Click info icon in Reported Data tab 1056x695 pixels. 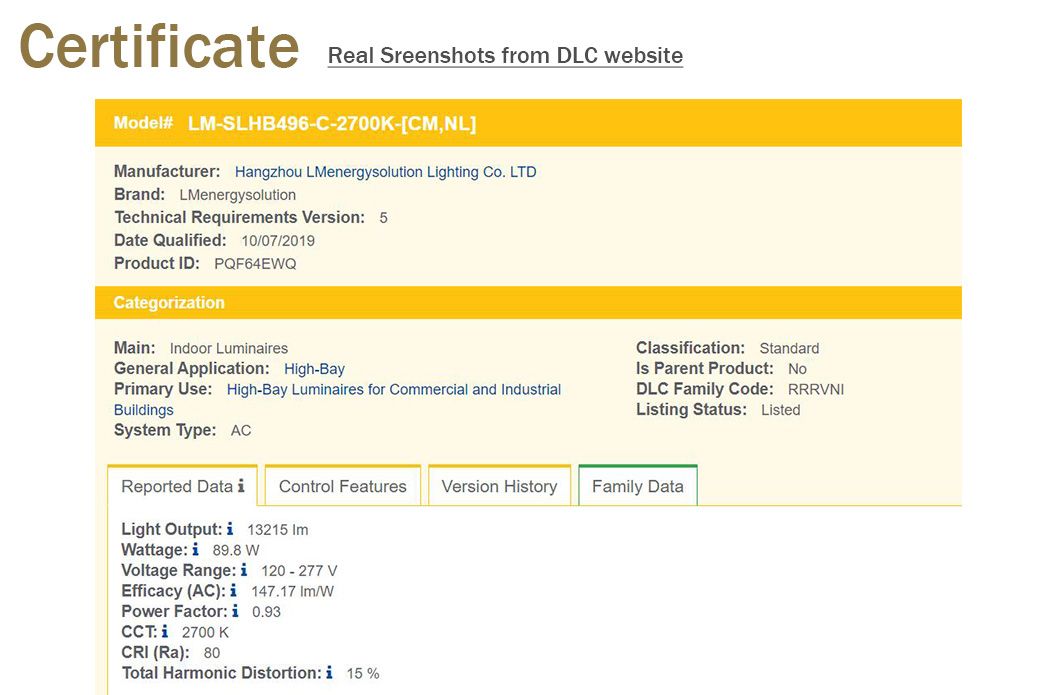241,486
